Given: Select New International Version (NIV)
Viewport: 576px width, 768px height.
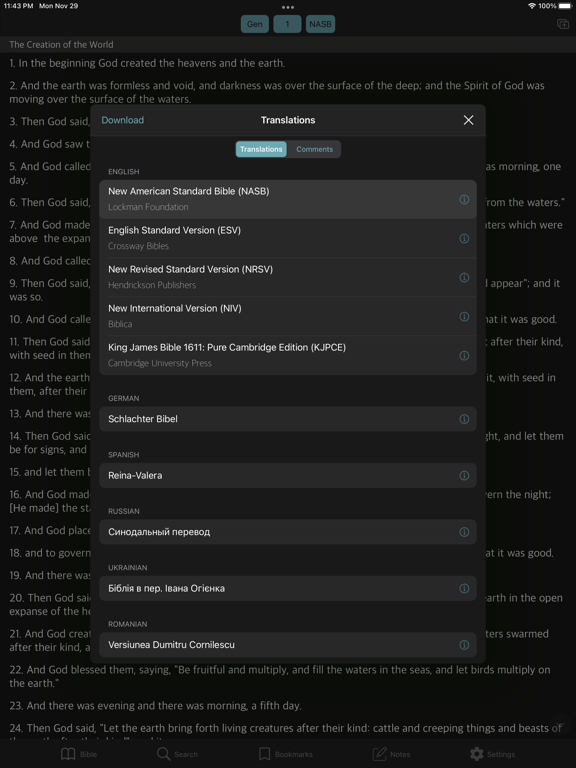Looking at the screenshot, I should (288, 316).
